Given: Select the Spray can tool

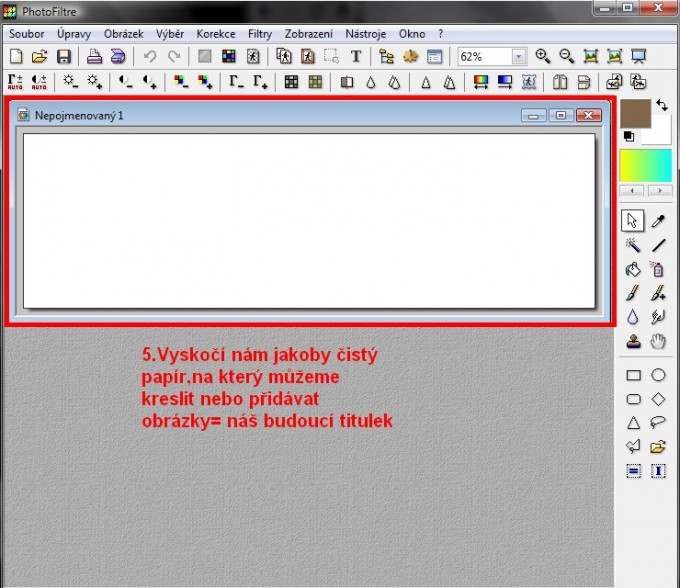Looking at the screenshot, I should point(658,269).
